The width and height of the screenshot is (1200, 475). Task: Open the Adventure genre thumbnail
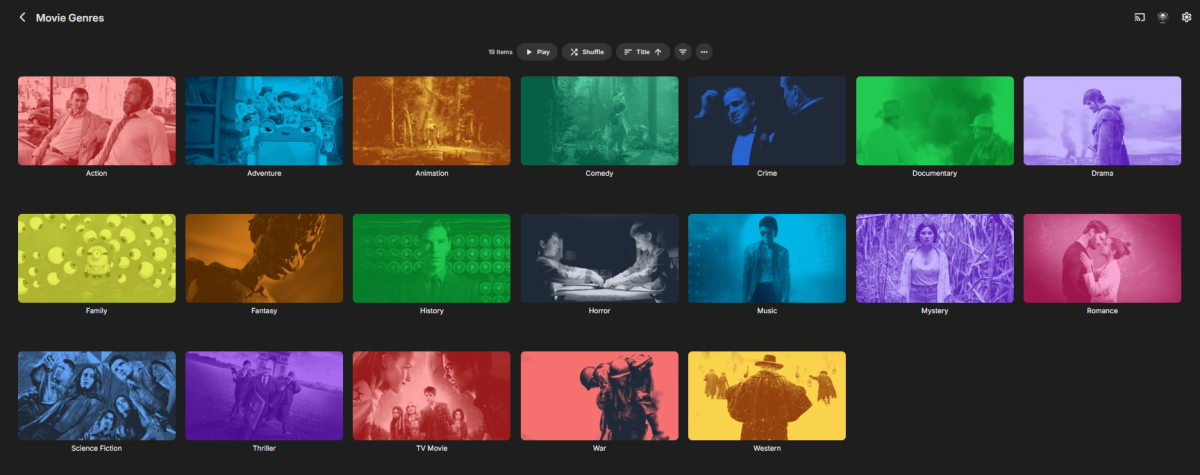pyautogui.click(x=264, y=121)
